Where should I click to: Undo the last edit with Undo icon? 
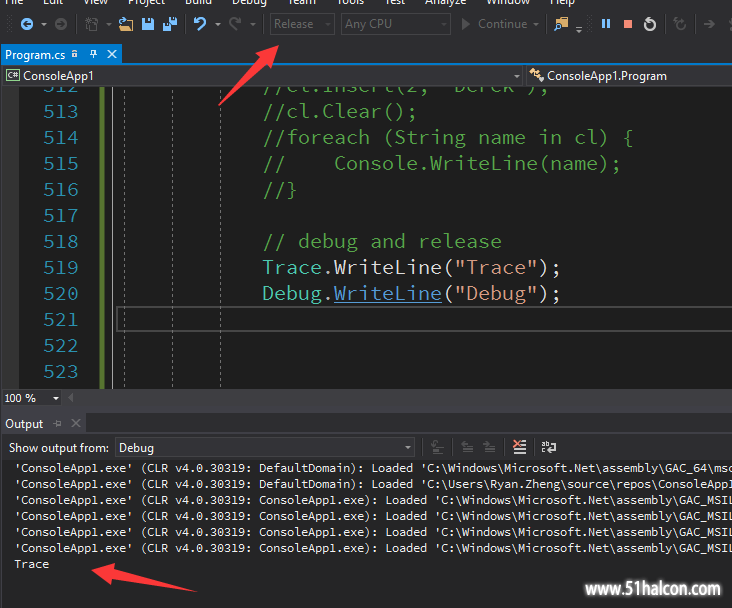pyautogui.click(x=200, y=24)
